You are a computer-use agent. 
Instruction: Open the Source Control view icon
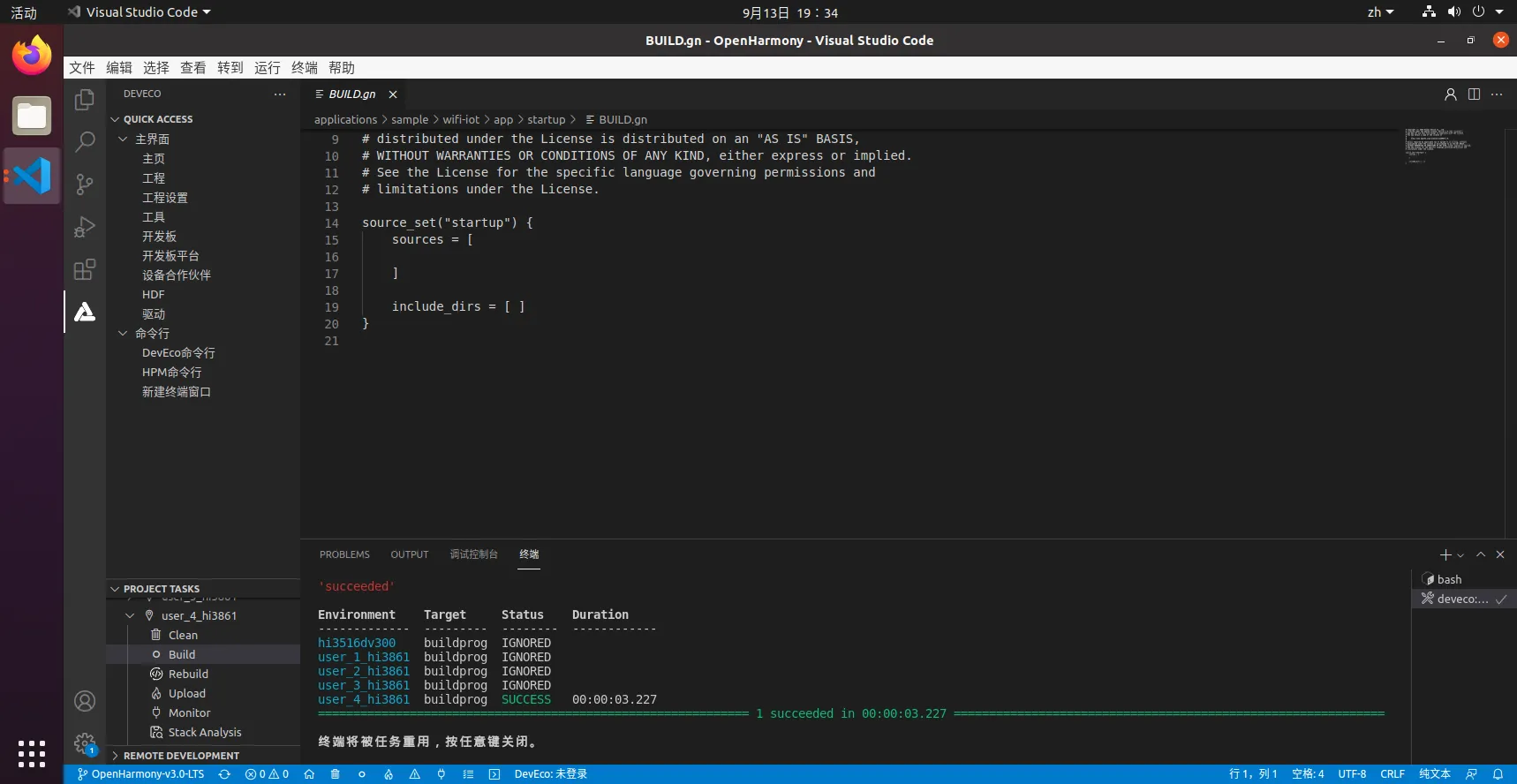(x=85, y=185)
